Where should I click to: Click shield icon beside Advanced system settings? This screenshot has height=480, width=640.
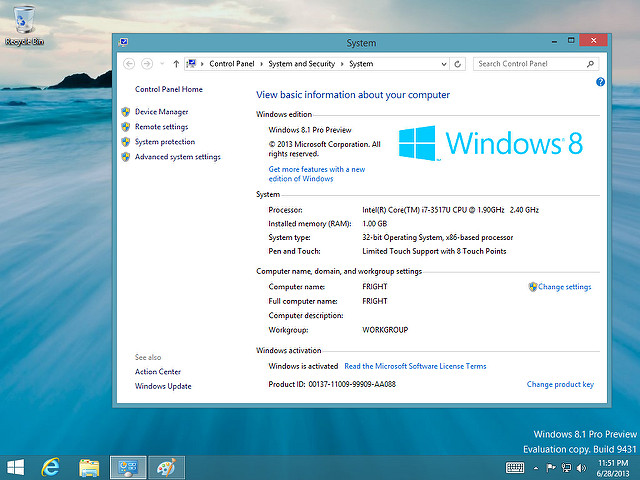pyautogui.click(x=126, y=157)
